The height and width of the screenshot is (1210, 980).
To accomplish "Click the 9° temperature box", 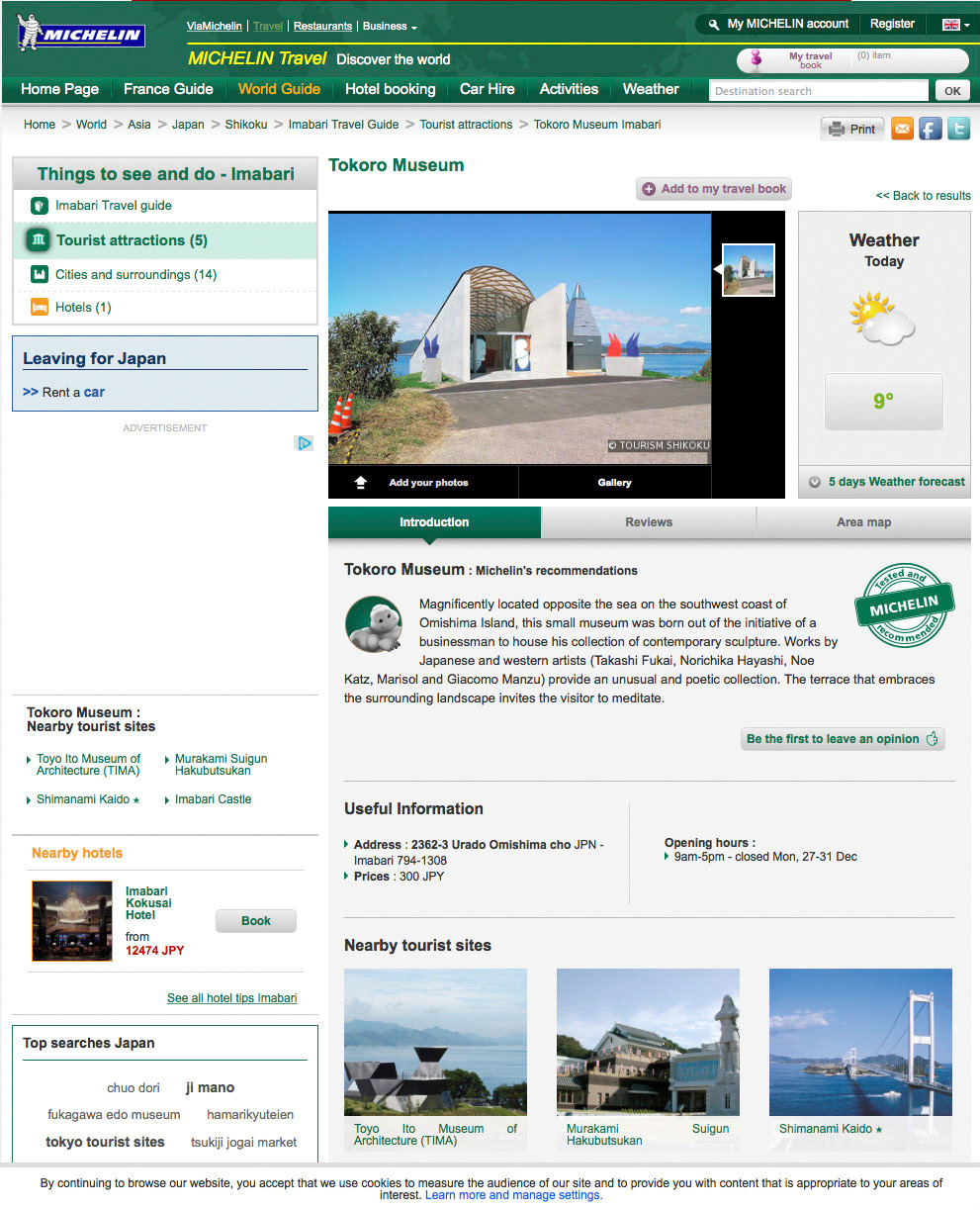I will point(883,402).
